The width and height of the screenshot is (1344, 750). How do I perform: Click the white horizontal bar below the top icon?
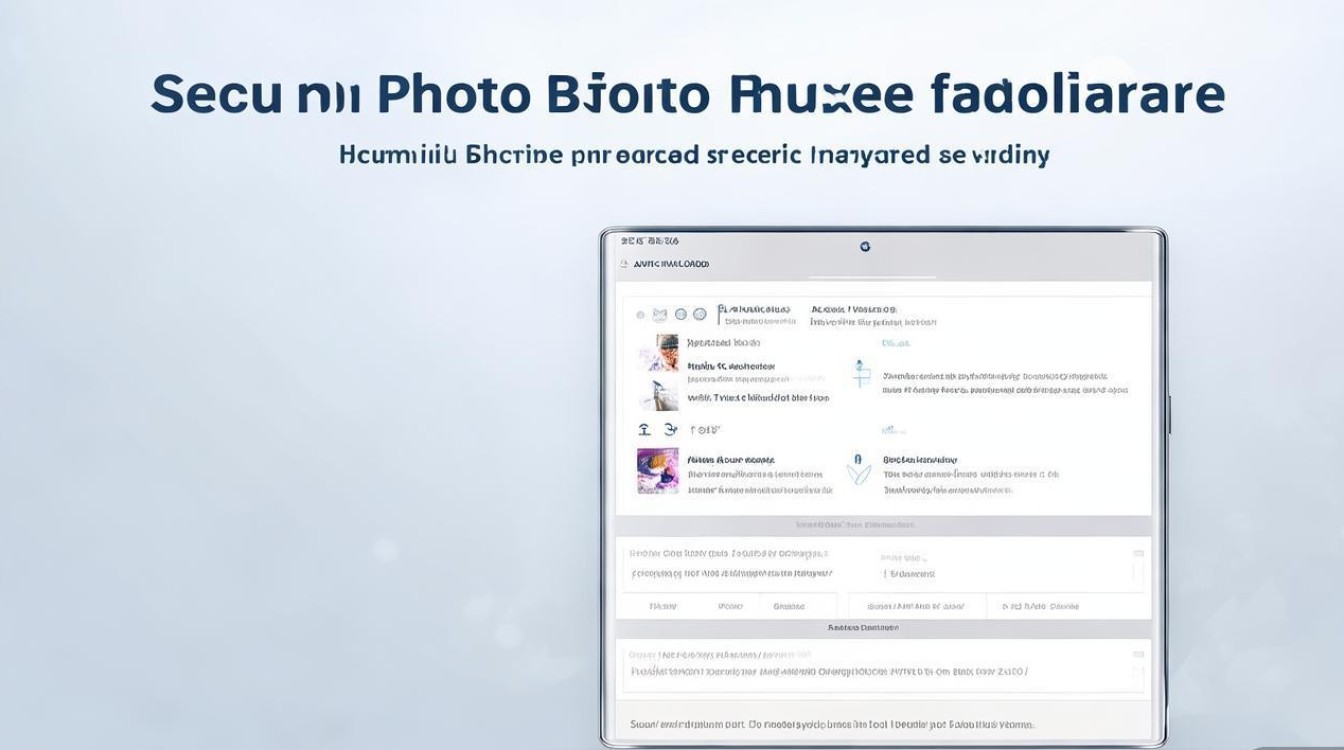[883, 277]
